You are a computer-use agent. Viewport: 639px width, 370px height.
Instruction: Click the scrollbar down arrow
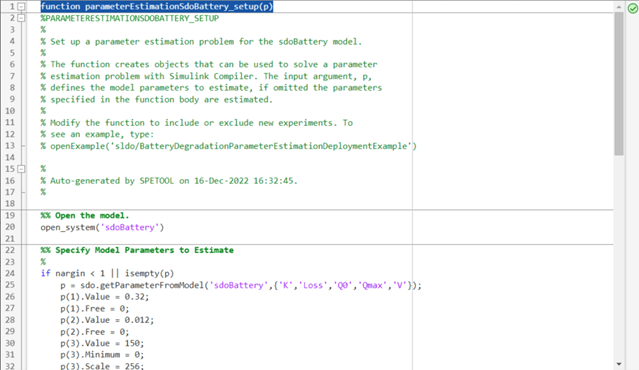[x=619, y=363]
